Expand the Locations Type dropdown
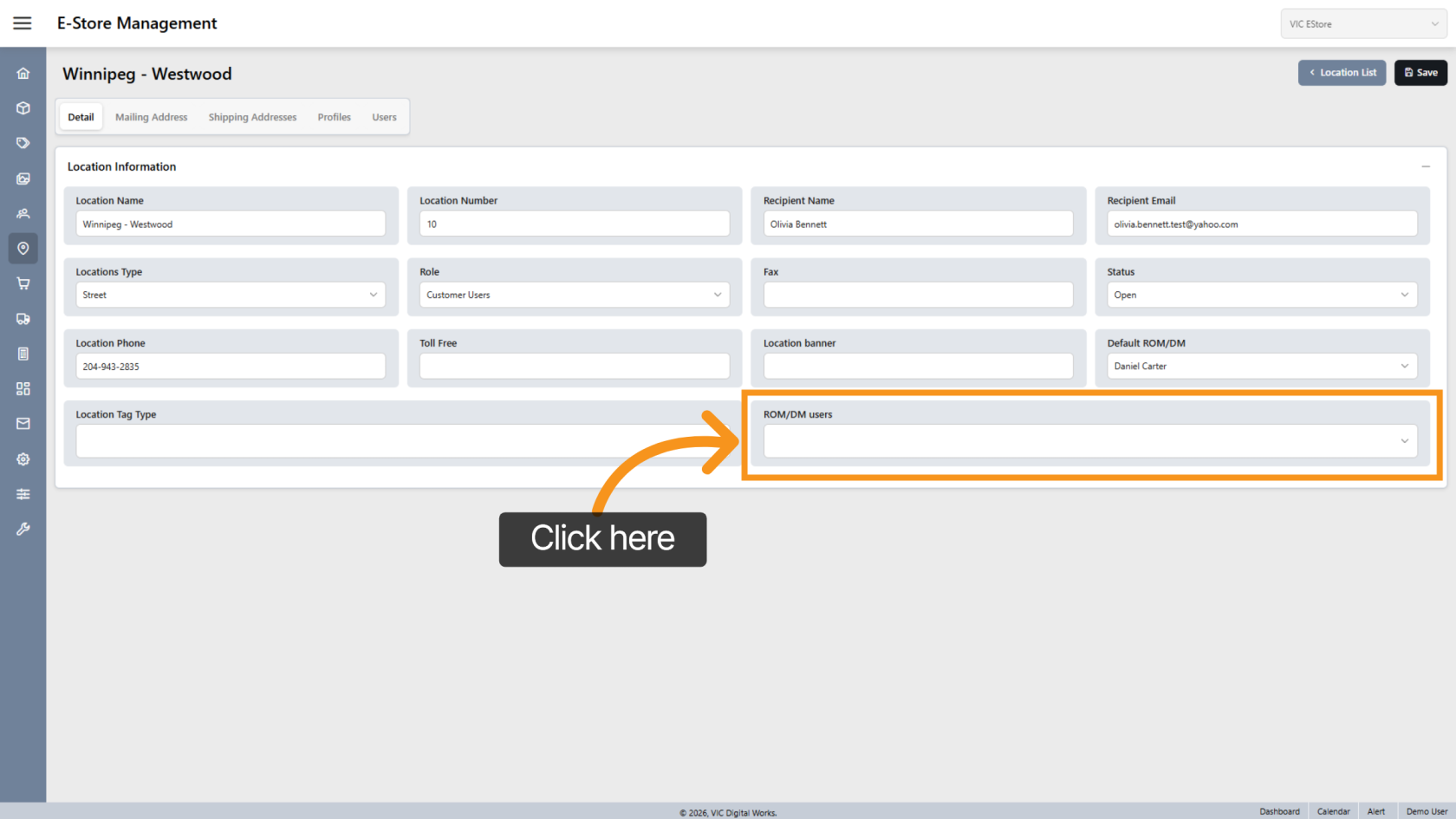 [230, 295]
